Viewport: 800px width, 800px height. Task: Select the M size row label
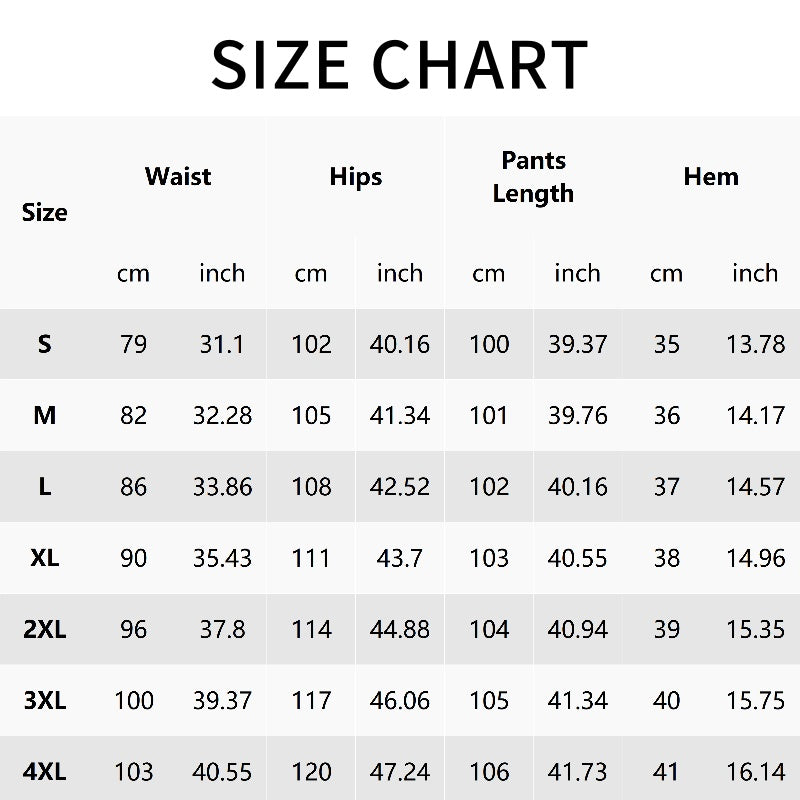click(45, 415)
